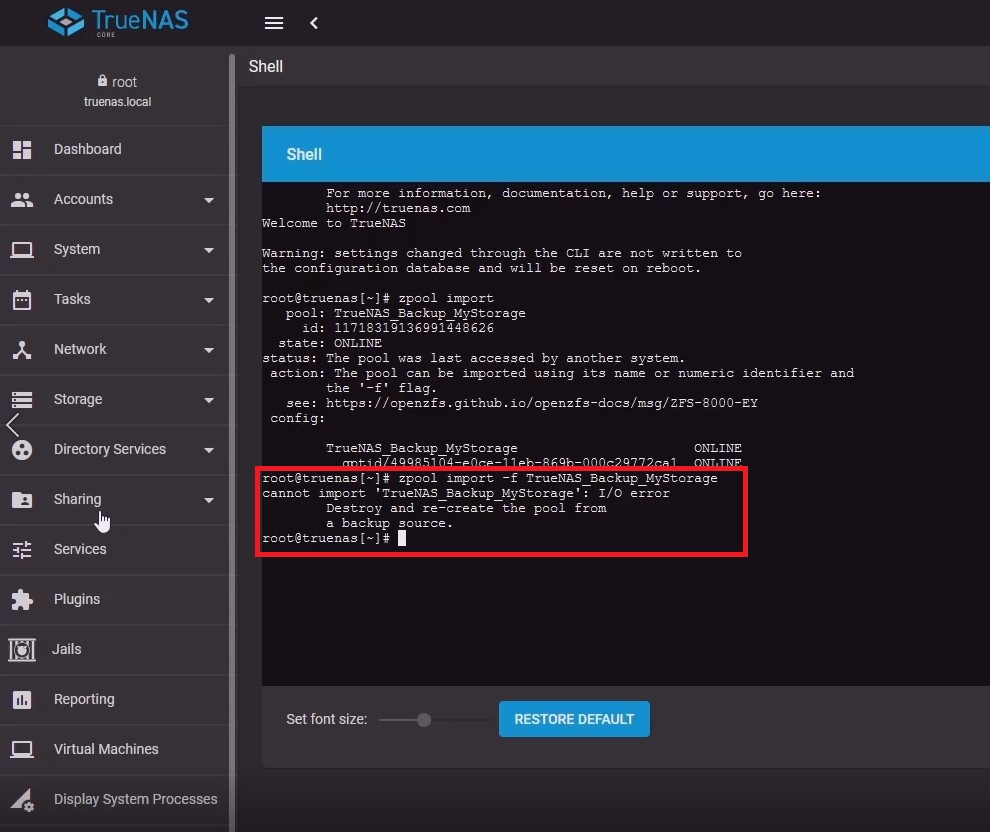The height and width of the screenshot is (832, 990).
Task: Click the Reporting bar chart icon
Action: pyautogui.click(x=22, y=699)
